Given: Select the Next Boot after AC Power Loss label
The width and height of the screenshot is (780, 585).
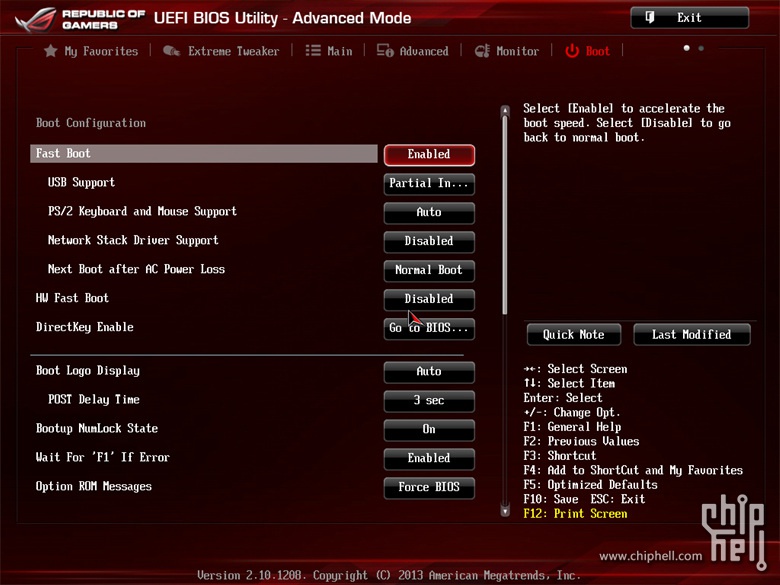Looking at the screenshot, I should pos(136,269).
